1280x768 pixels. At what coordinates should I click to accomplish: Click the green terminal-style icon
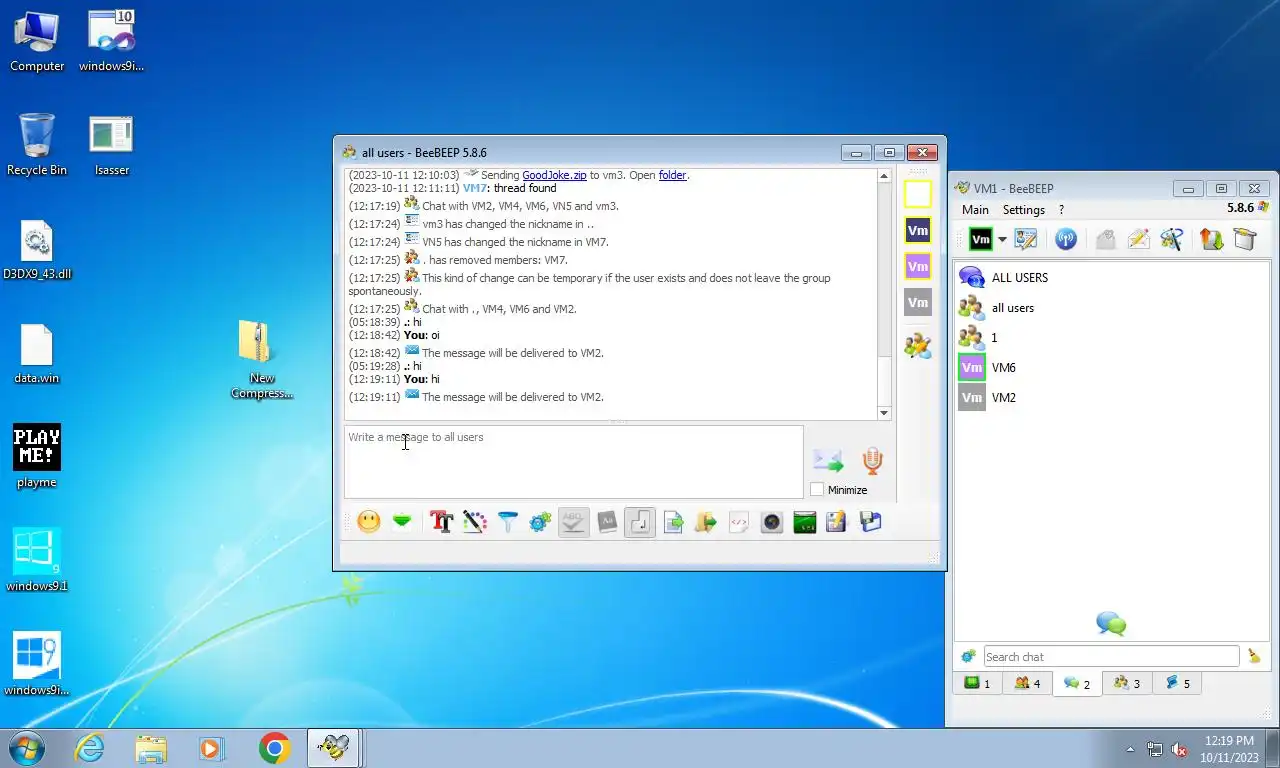[x=805, y=522]
